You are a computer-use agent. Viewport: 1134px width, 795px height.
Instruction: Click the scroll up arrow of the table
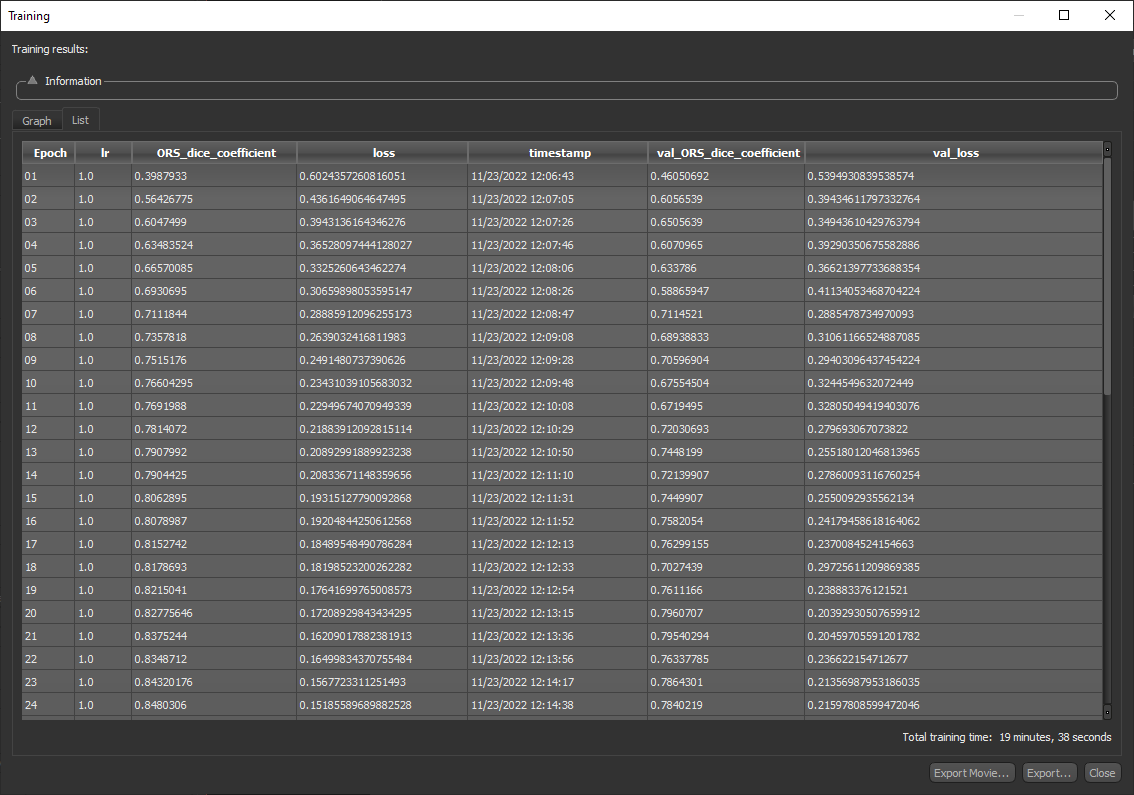point(1107,150)
